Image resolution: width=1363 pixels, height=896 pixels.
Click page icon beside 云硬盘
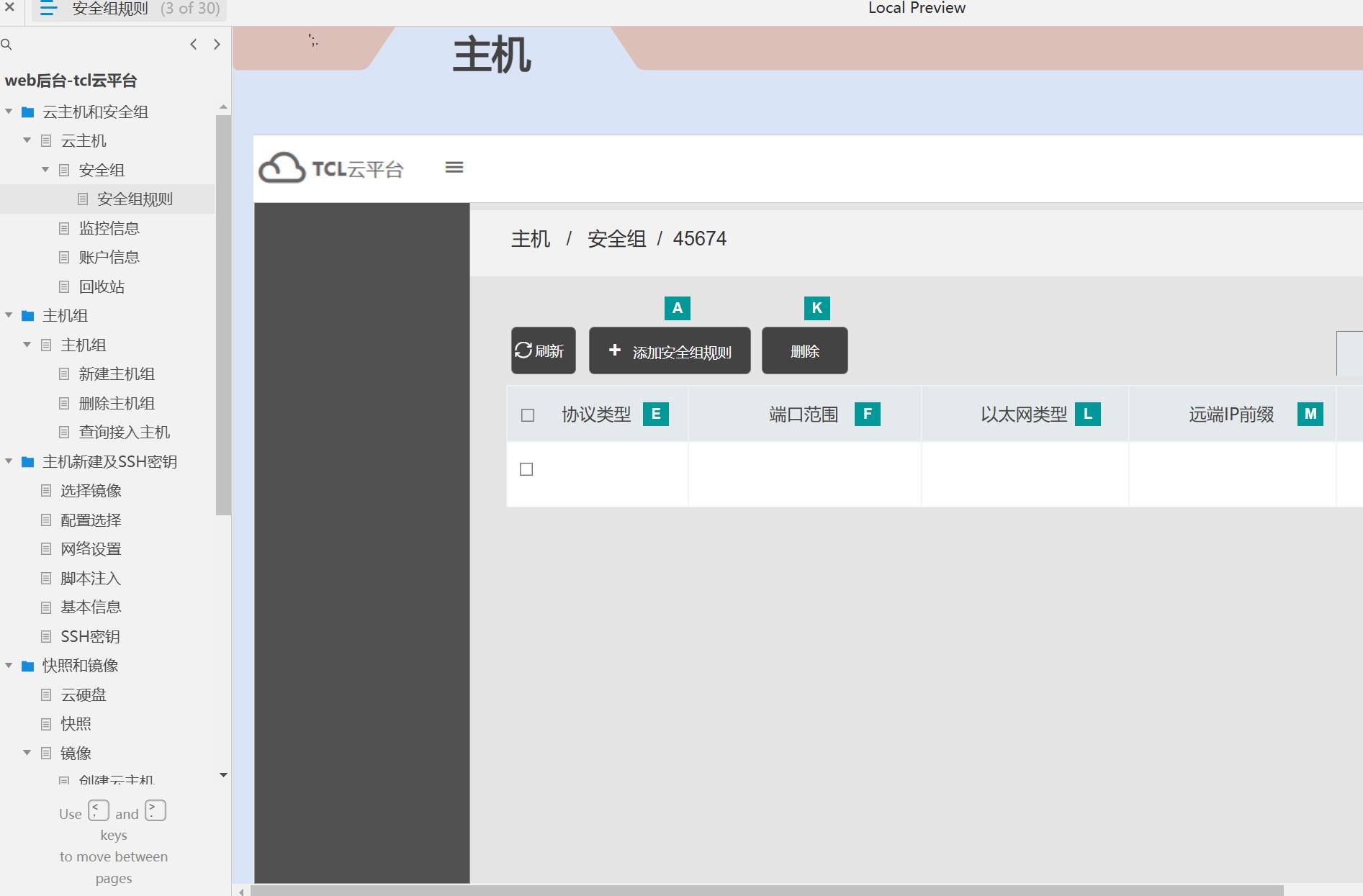46,694
